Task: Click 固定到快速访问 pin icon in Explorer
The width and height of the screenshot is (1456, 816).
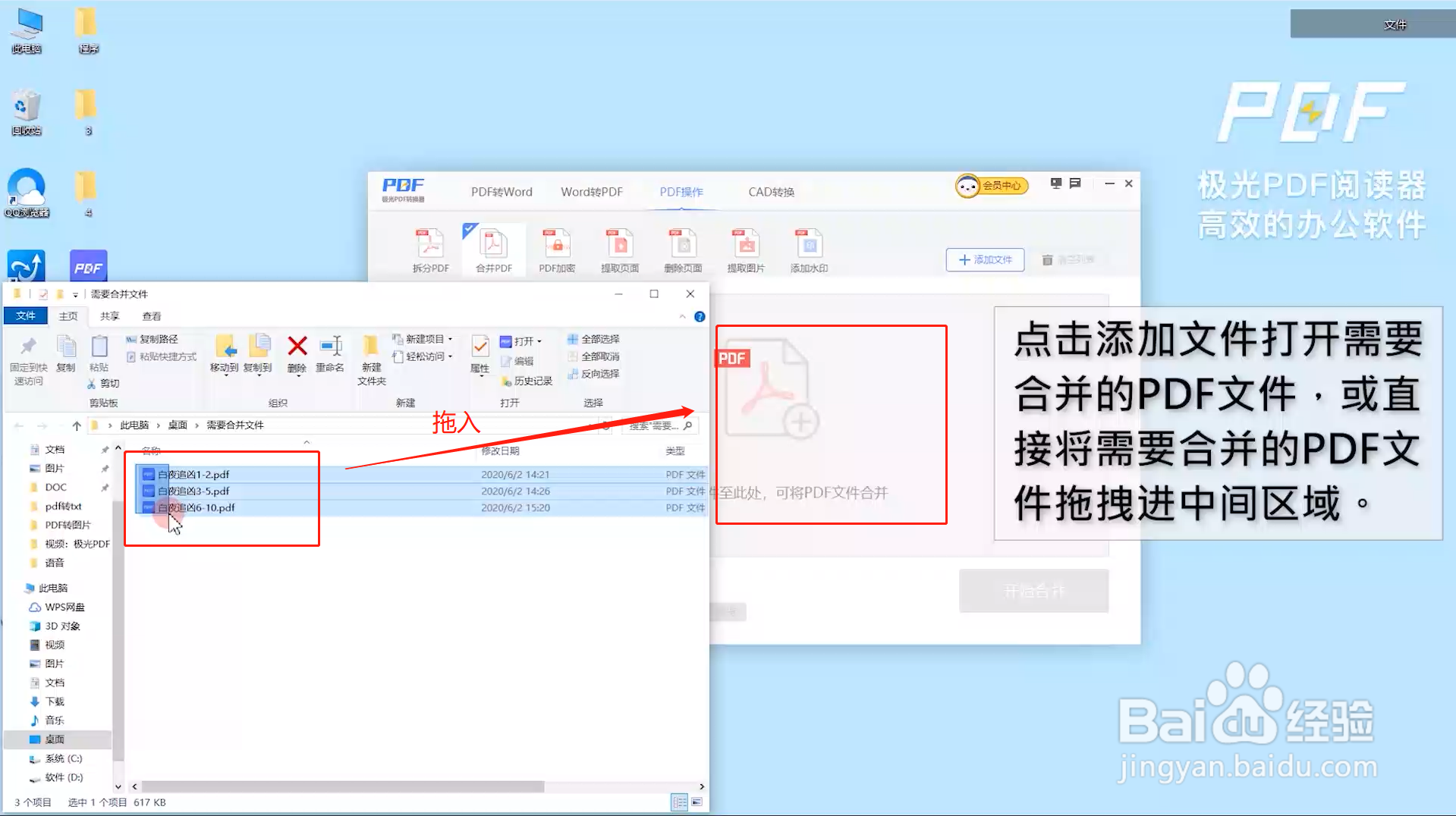Action: pos(28,360)
